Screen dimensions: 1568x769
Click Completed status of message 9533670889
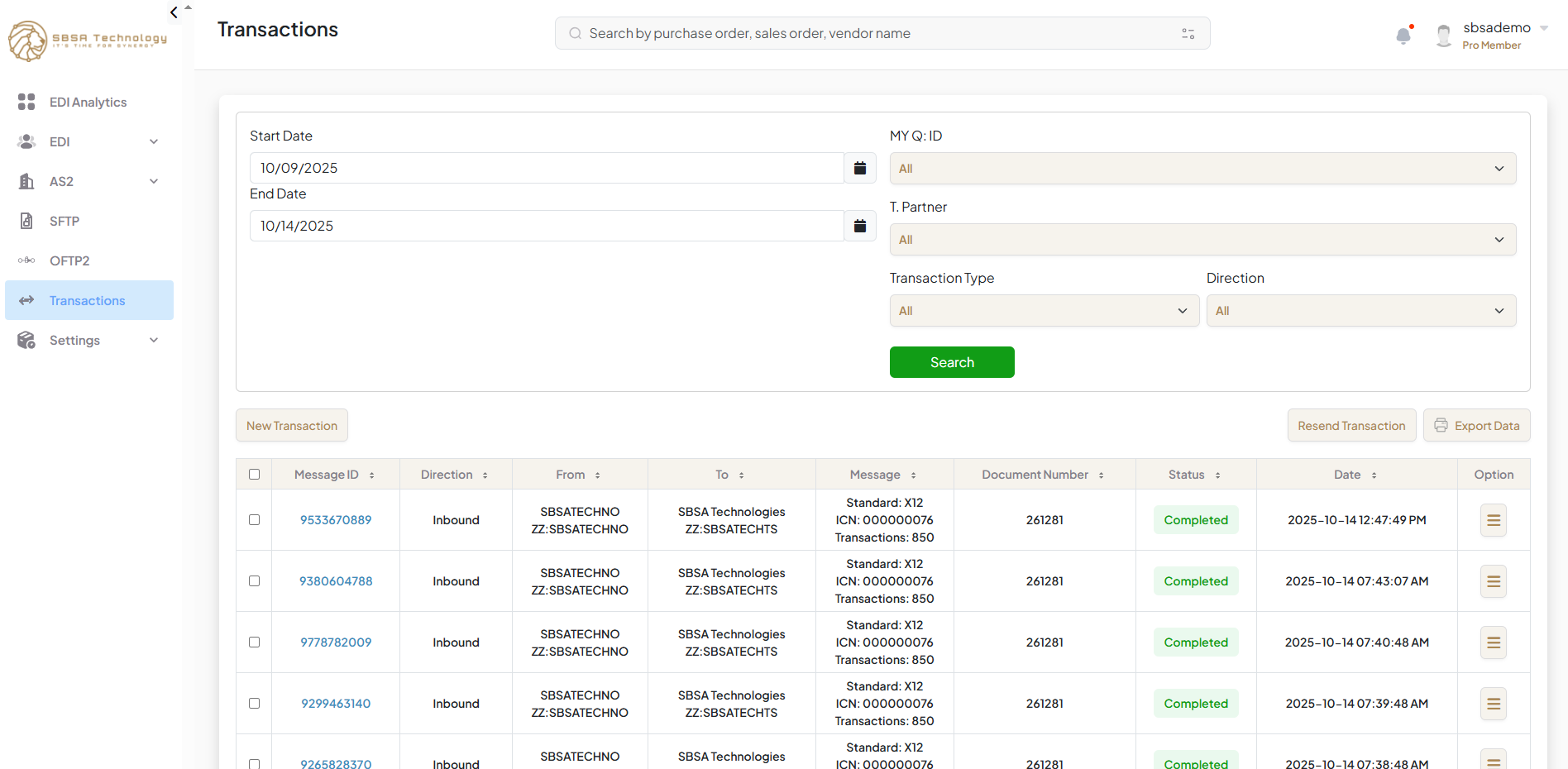click(1196, 520)
